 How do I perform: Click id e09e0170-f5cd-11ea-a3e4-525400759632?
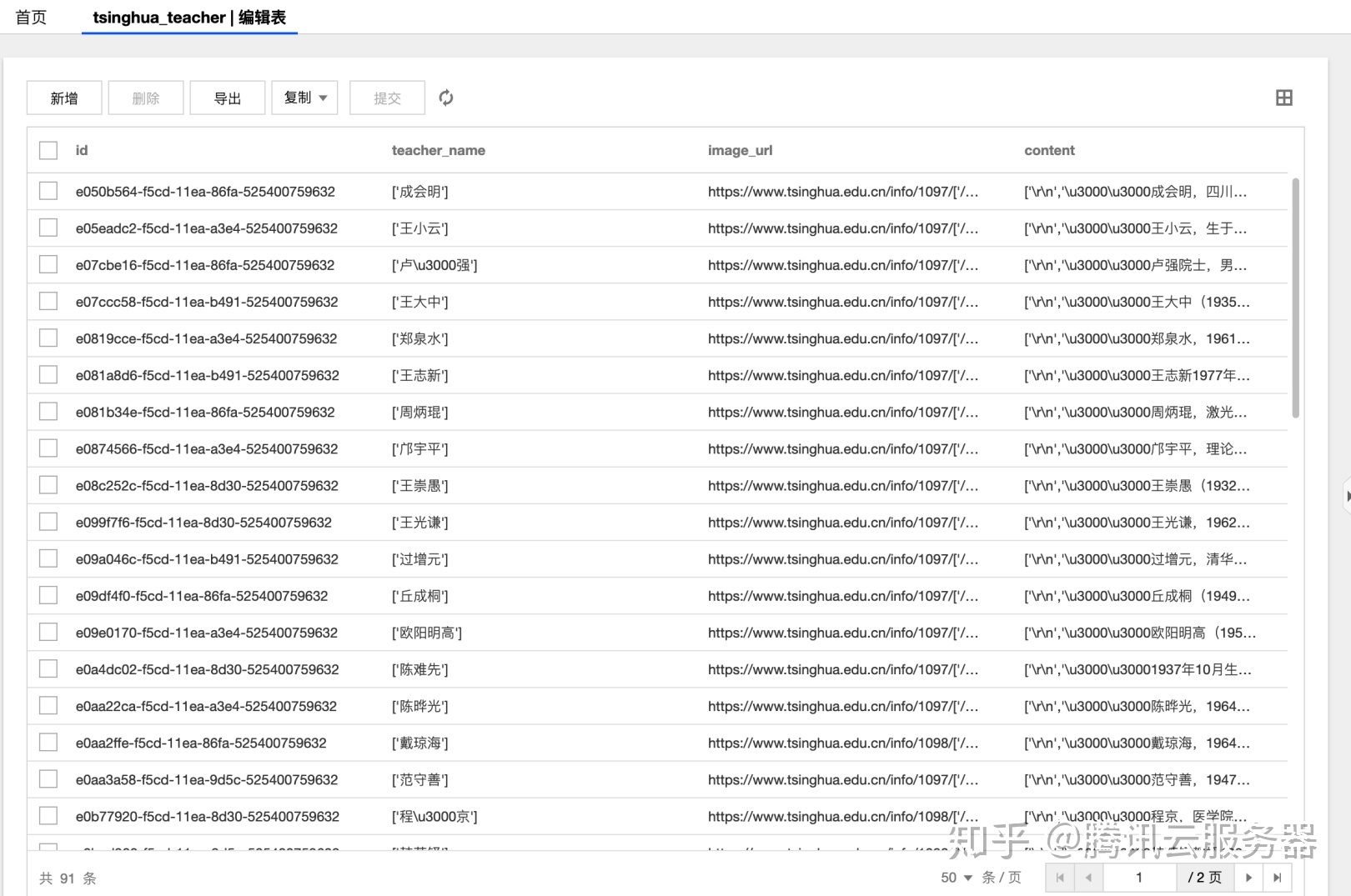206,633
